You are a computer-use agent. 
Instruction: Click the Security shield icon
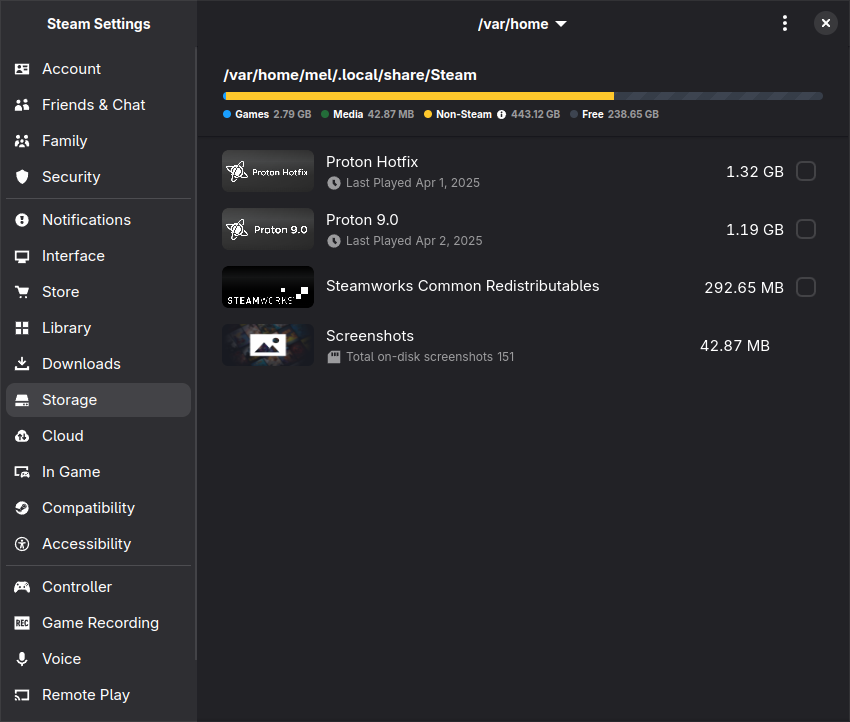coord(22,177)
